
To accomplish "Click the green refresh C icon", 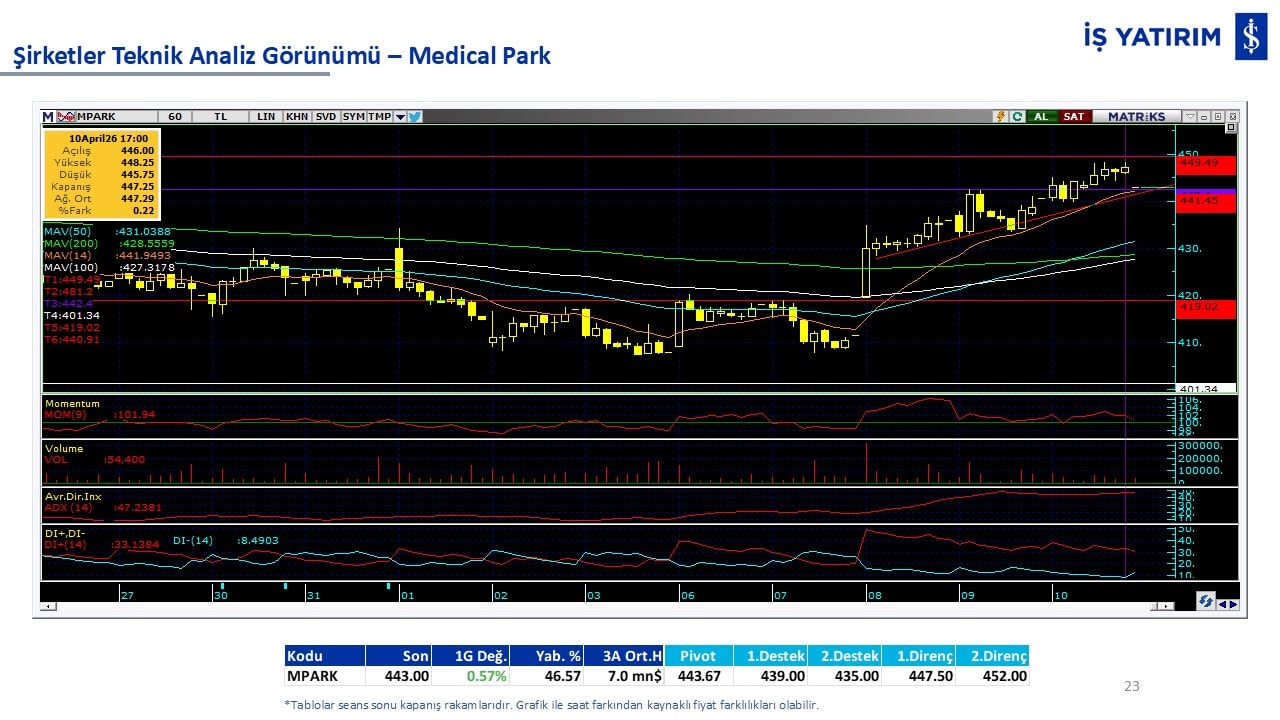I will point(1017,117).
